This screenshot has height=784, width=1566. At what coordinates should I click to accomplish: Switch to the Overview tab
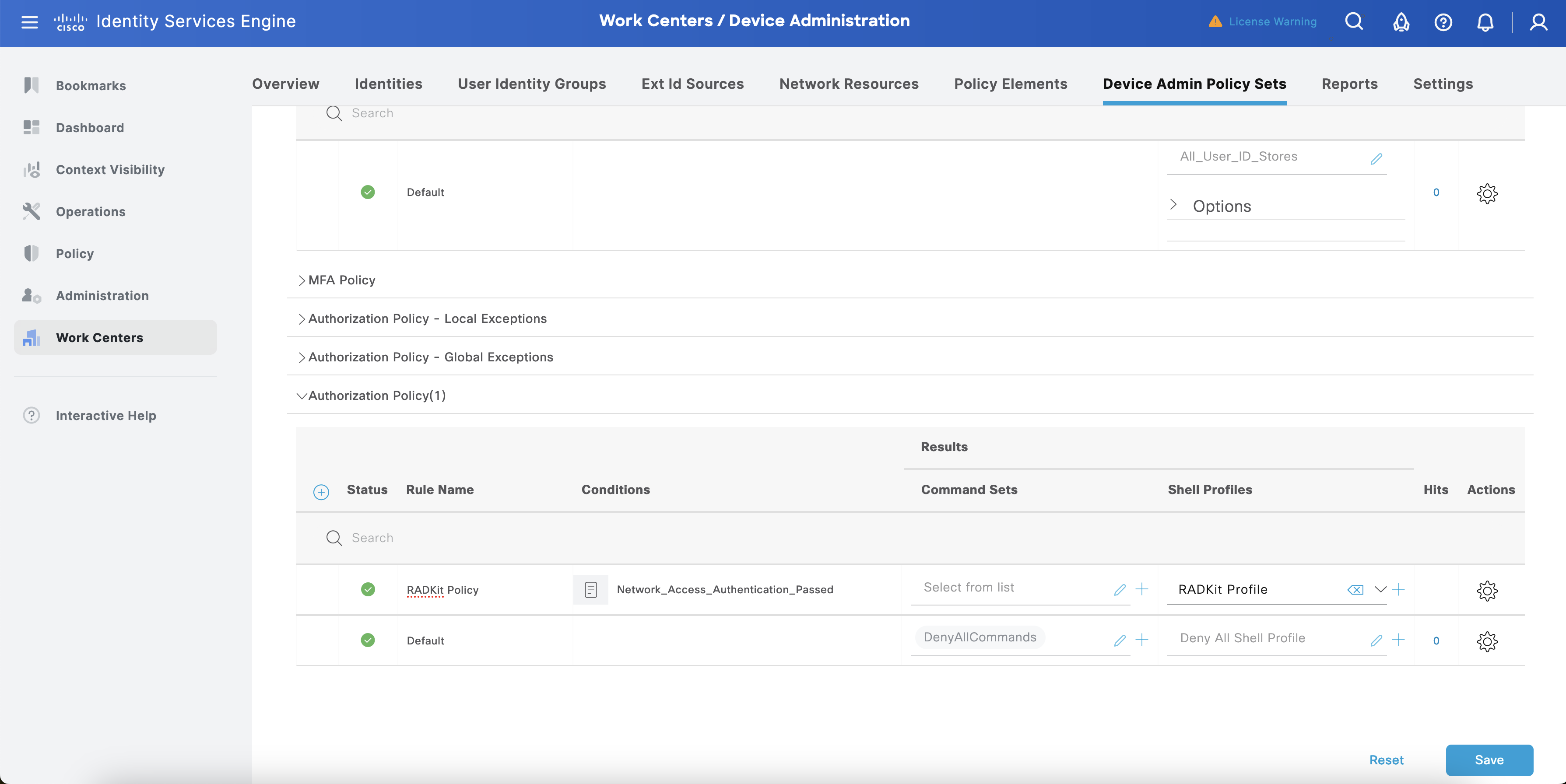[286, 84]
